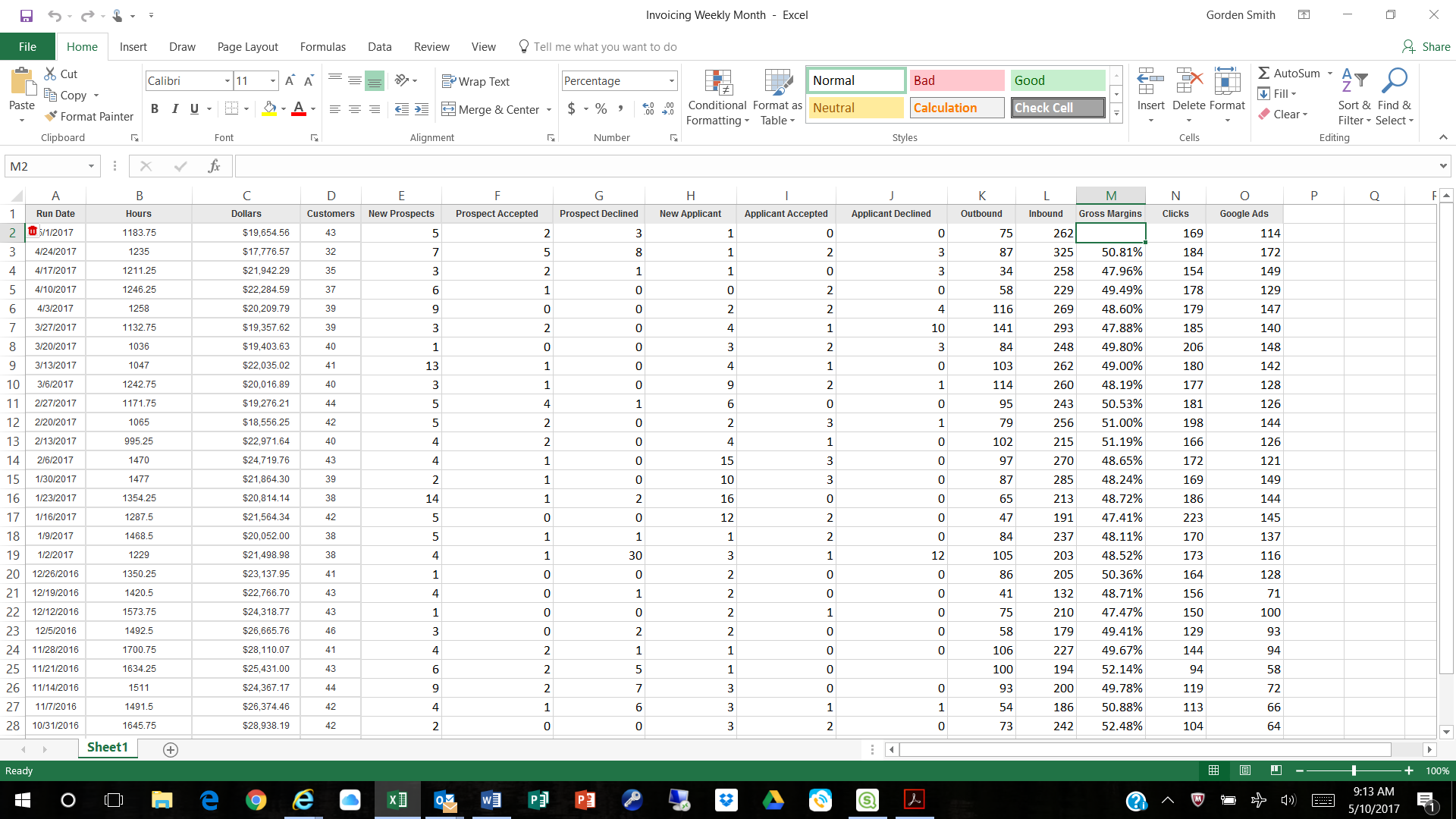The image size is (1456, 819).
Task: Open the Formulas ribbon tab
Action: (322, 46)
